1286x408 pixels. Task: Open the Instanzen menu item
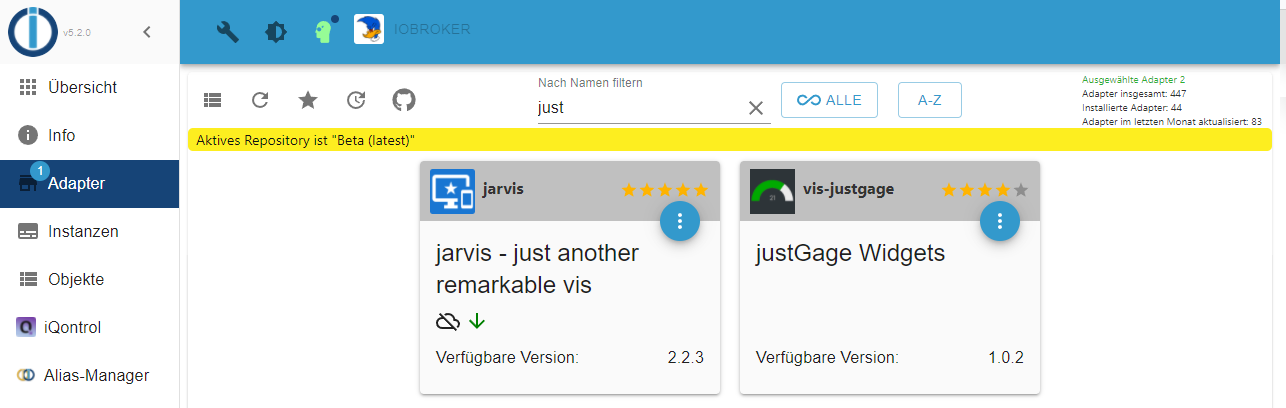click(83, 231)
